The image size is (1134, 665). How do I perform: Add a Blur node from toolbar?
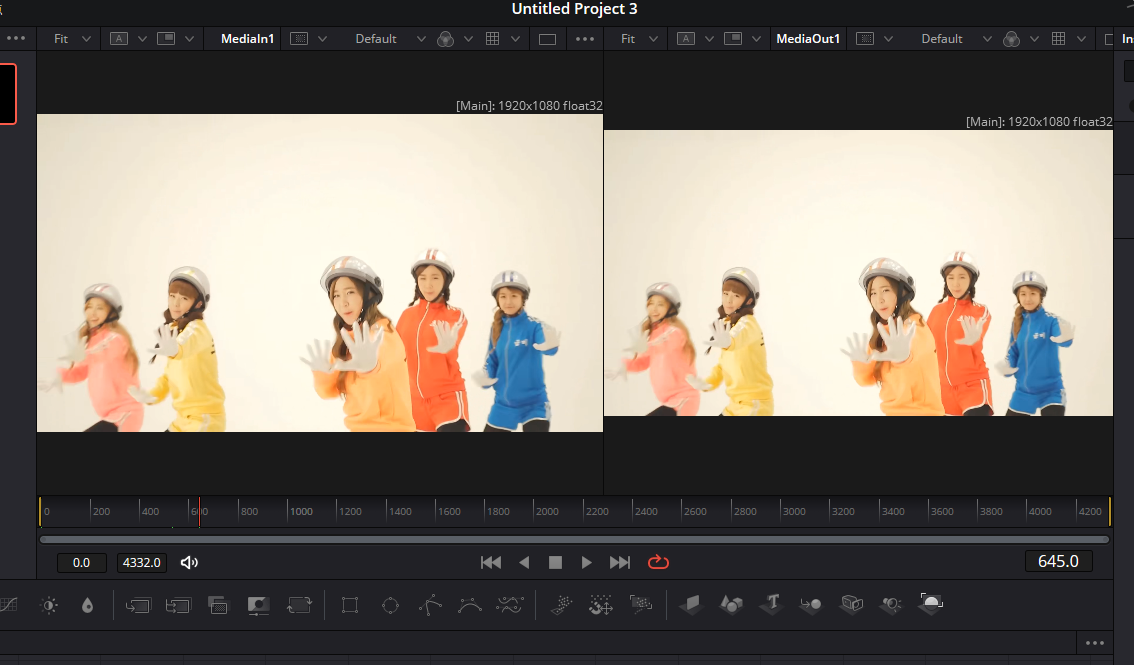pyautogui.click(x=87, y=605)
